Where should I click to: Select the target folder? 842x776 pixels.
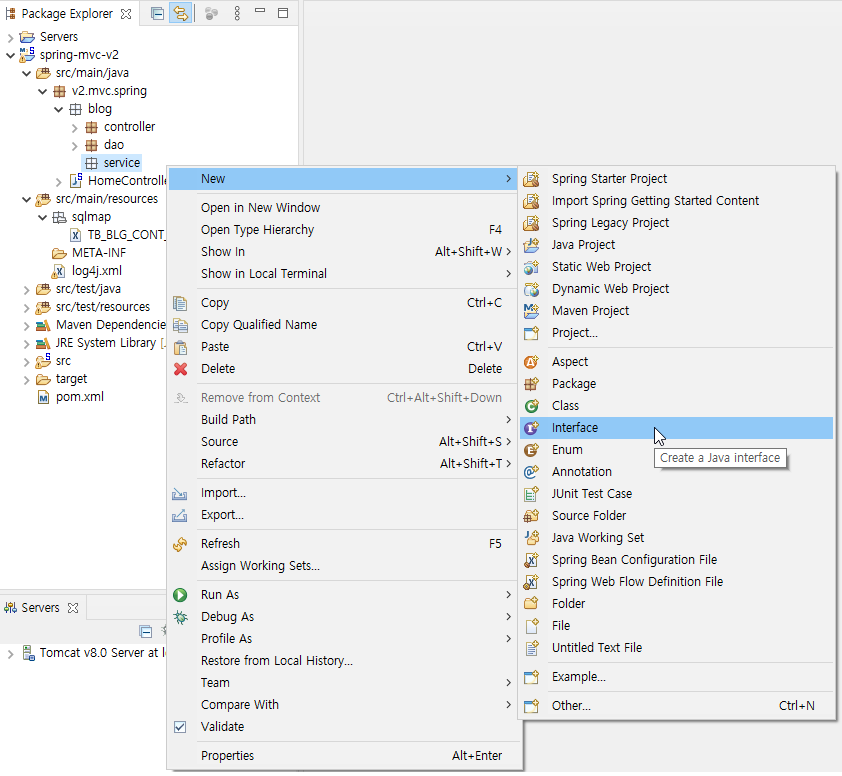[x=71, y=379]
